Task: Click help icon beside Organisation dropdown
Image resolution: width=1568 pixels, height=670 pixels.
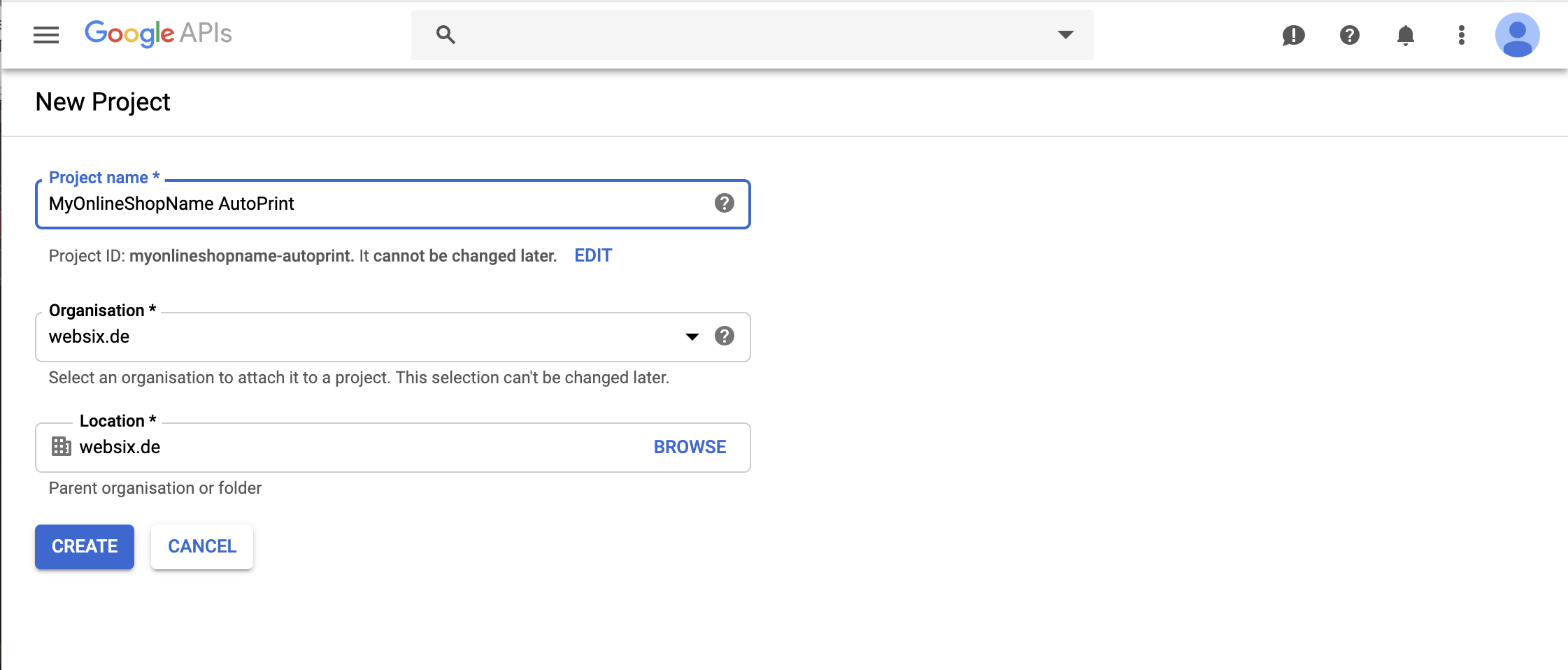Action: (724, 336)
